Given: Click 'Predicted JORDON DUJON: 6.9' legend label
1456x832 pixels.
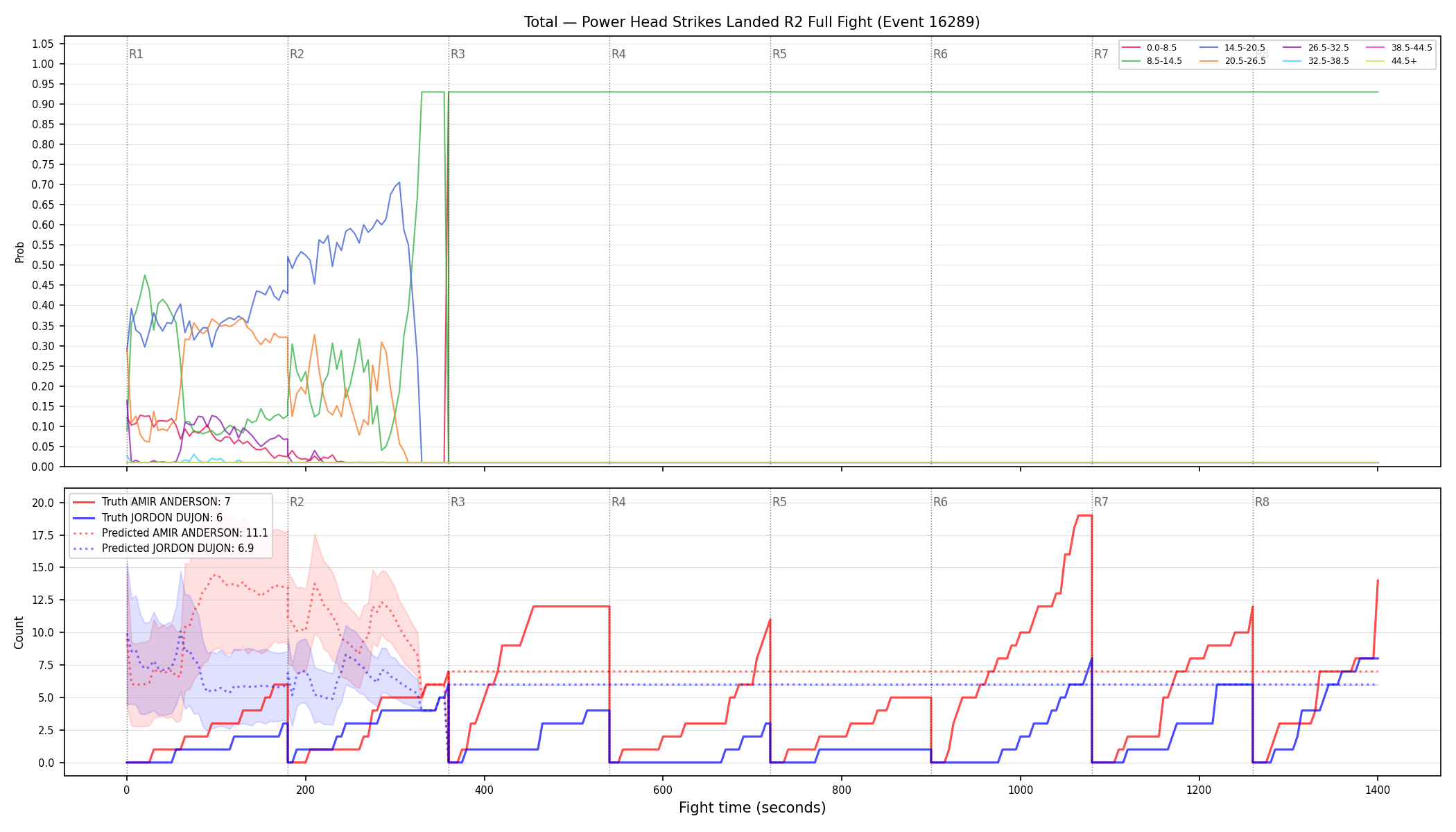Looking at the screenshot, I should (x=178, y=548).
